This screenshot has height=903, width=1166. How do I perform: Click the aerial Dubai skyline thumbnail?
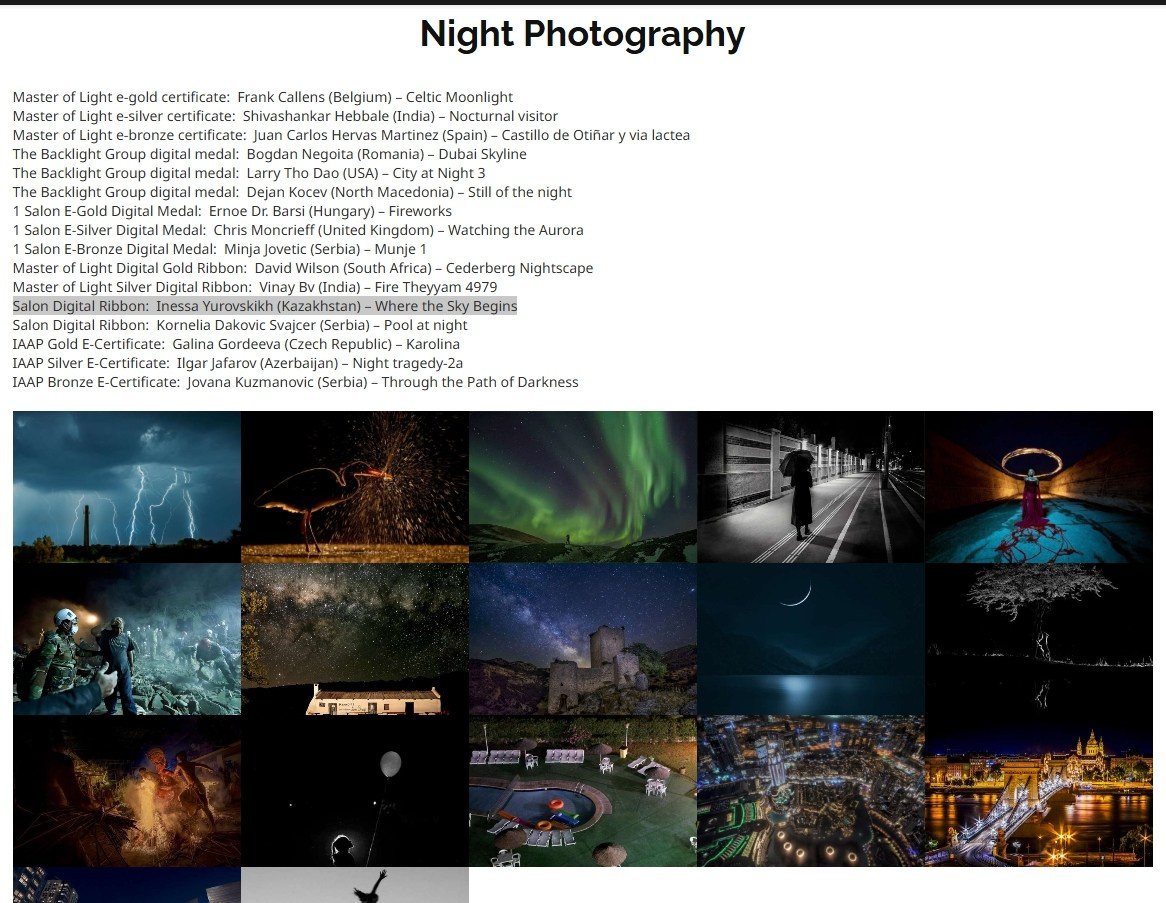(x=811, y=791)
